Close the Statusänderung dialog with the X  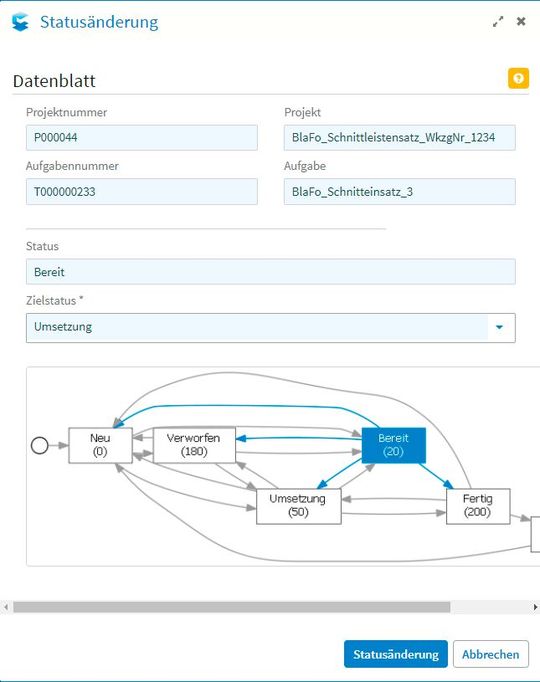[x=521, y=21]
